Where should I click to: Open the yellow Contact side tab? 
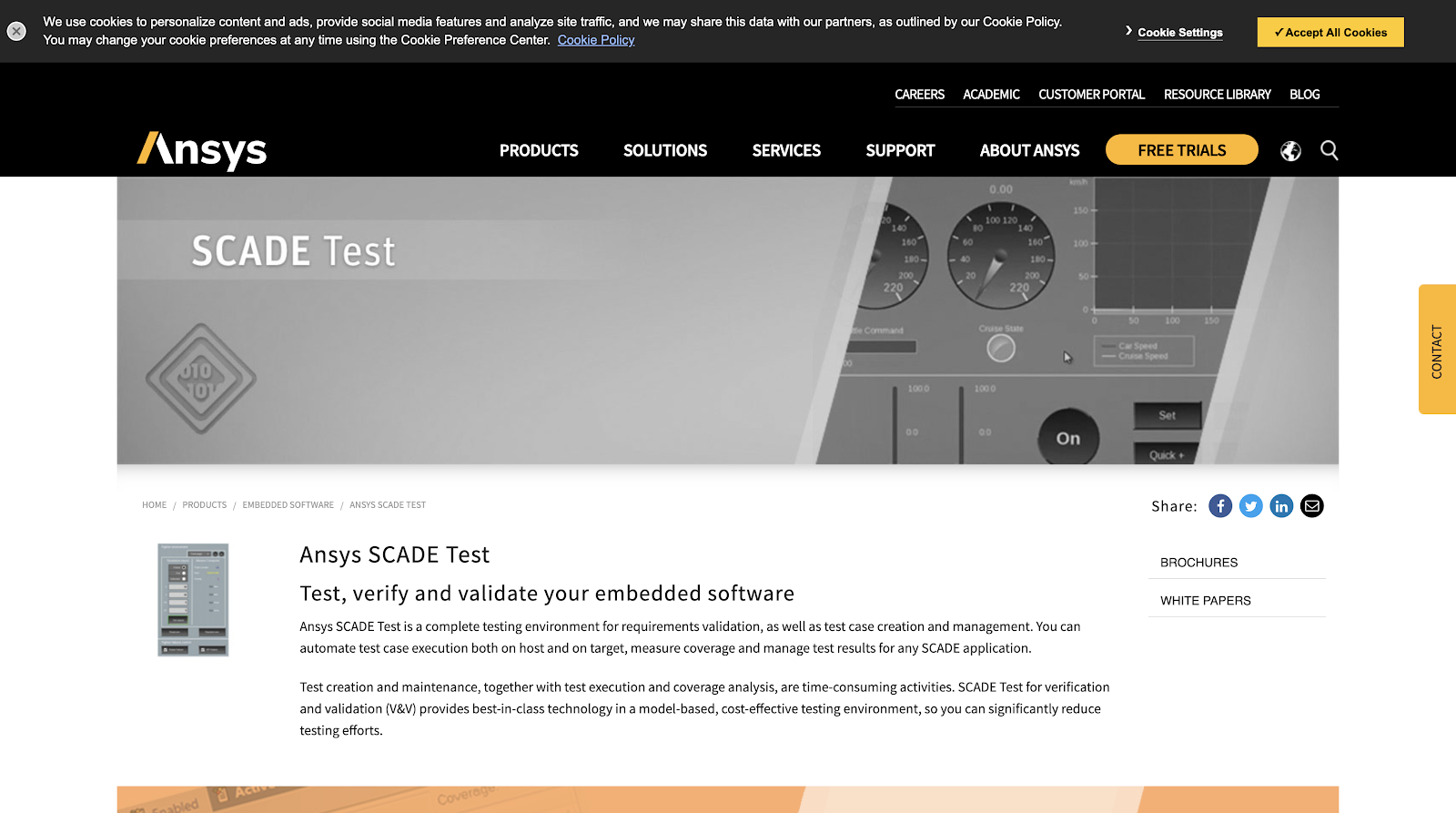[x=1437, y=350]
